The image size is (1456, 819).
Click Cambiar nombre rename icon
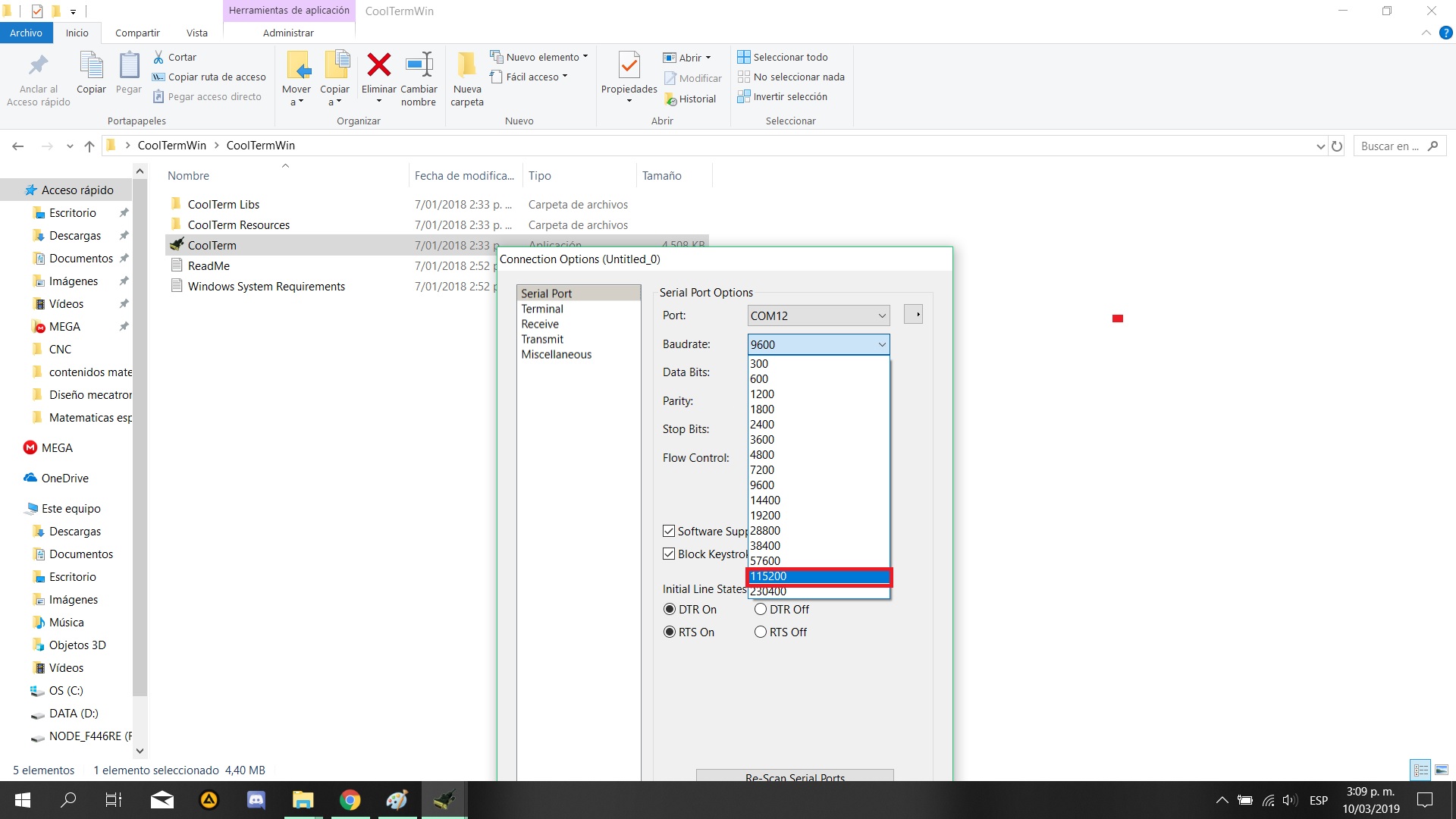(419, 67)
